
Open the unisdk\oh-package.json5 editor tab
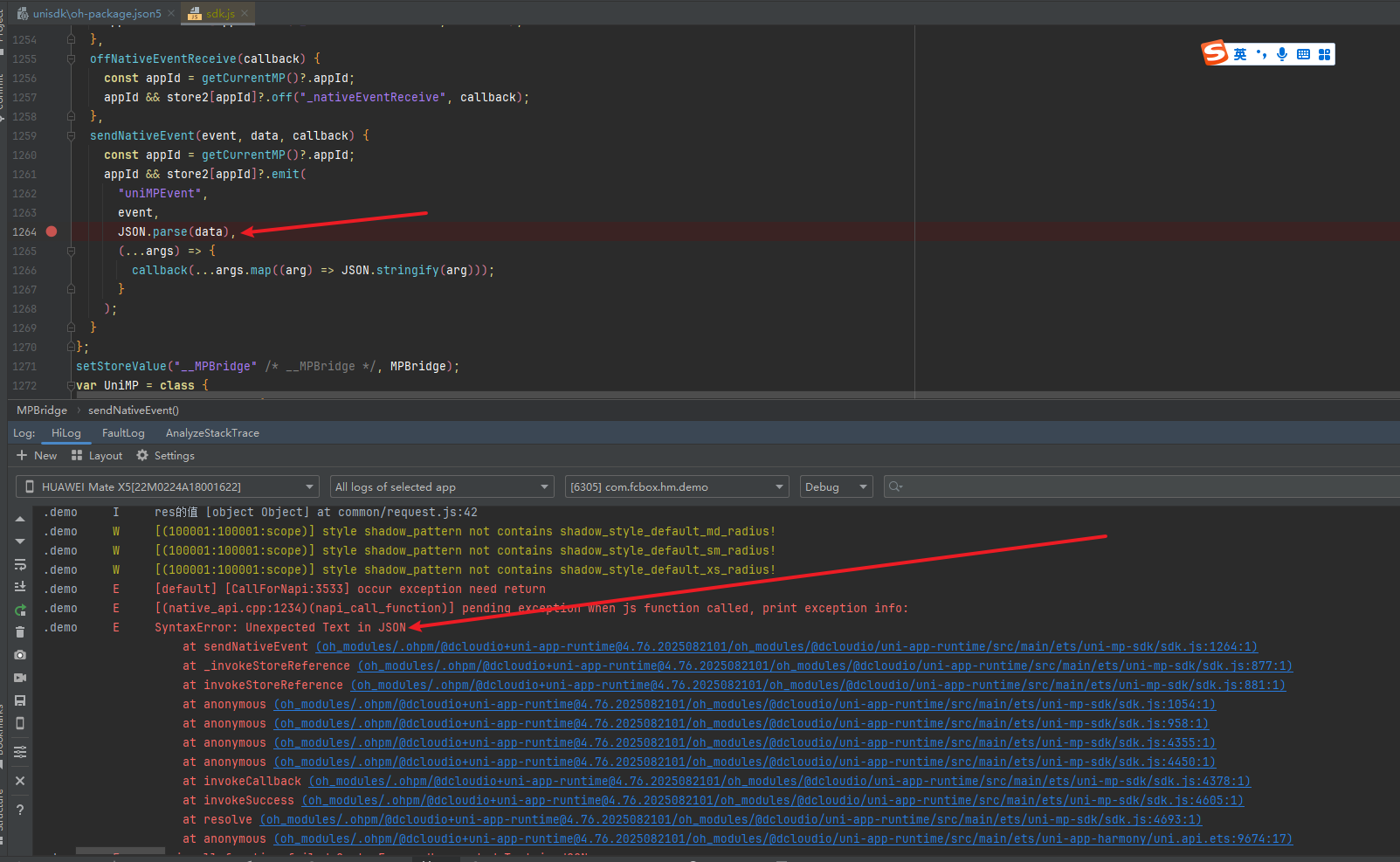click(x=96, y=13)
